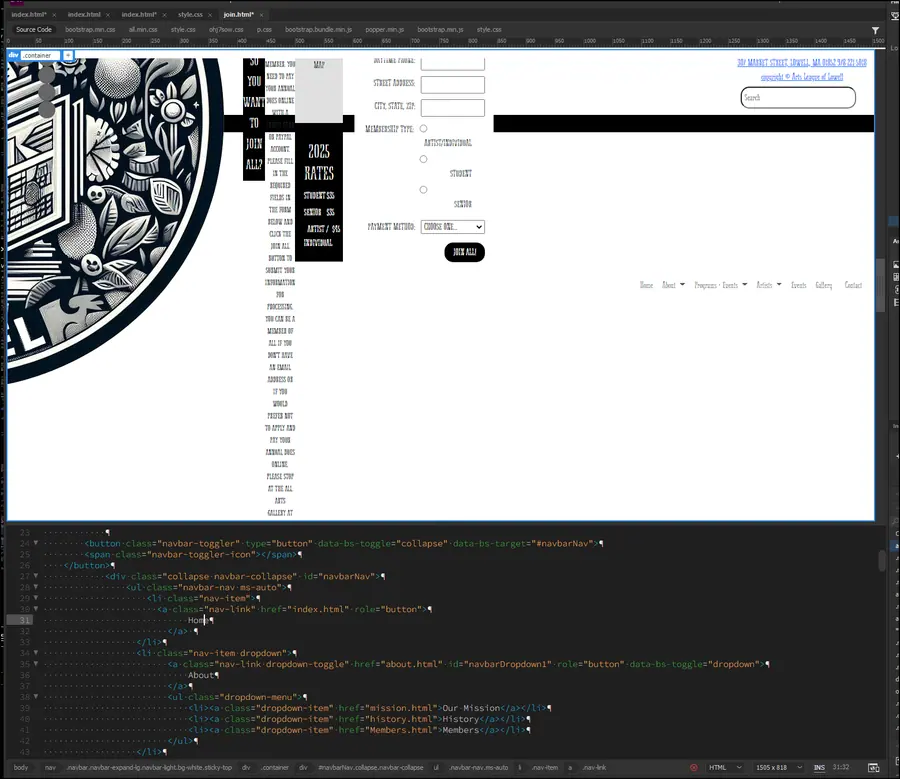The image size is (900, 779).
Task: Collapse code fold arrow on line 27
Action: (36, 575)
